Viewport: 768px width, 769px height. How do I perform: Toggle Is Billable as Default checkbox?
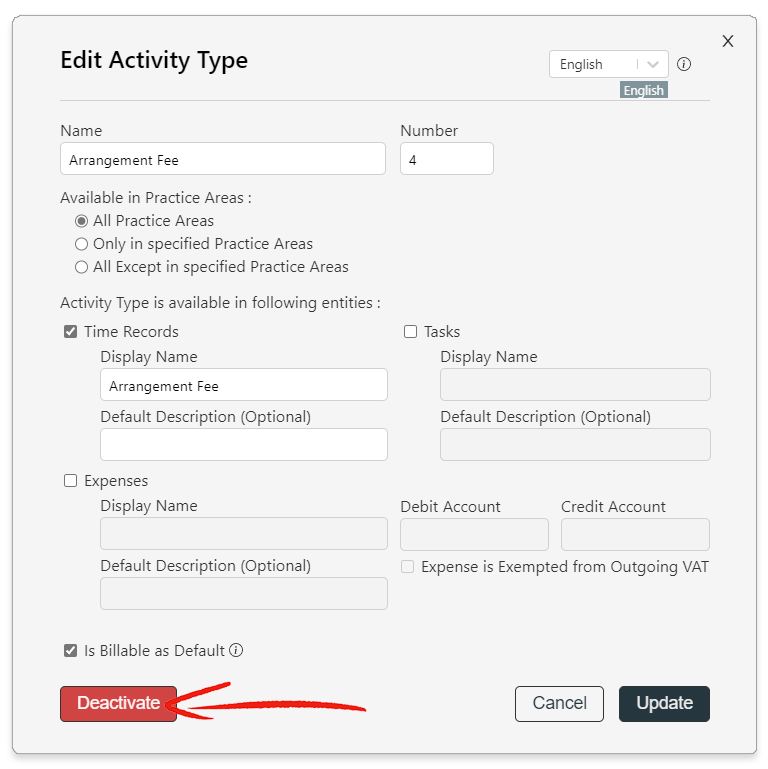[x=71, y=650]
